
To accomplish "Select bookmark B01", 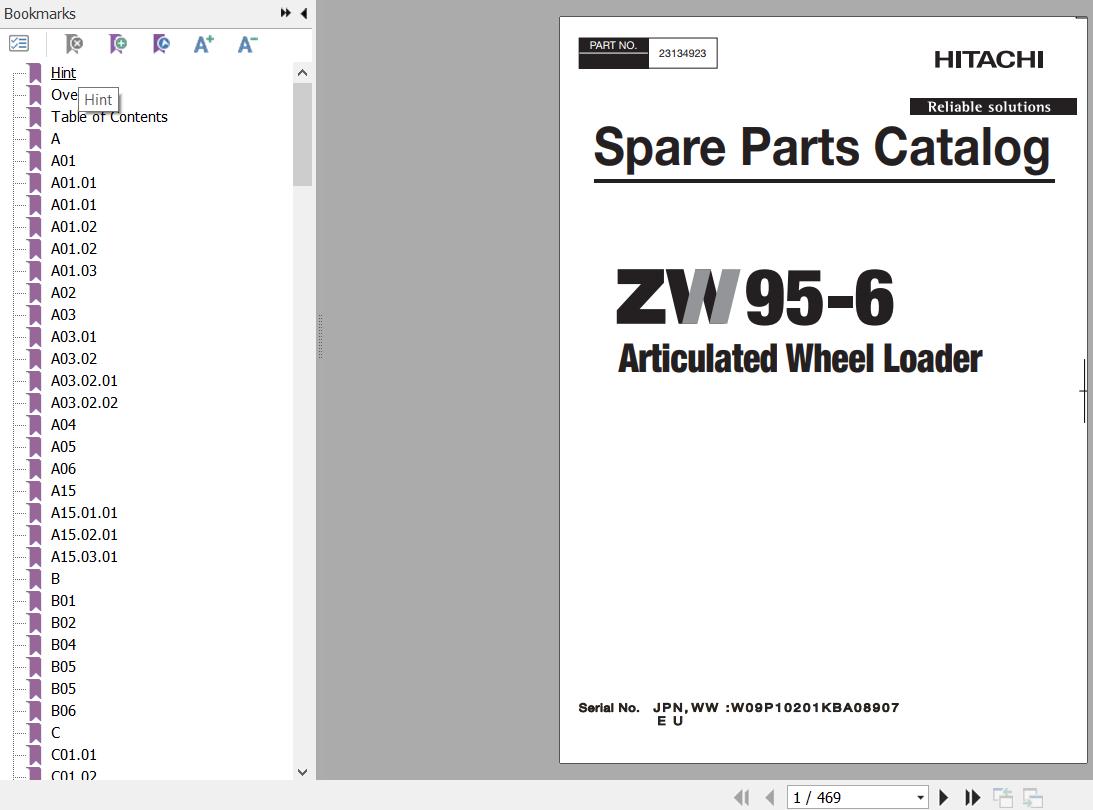I will click(x=63, y=600).
